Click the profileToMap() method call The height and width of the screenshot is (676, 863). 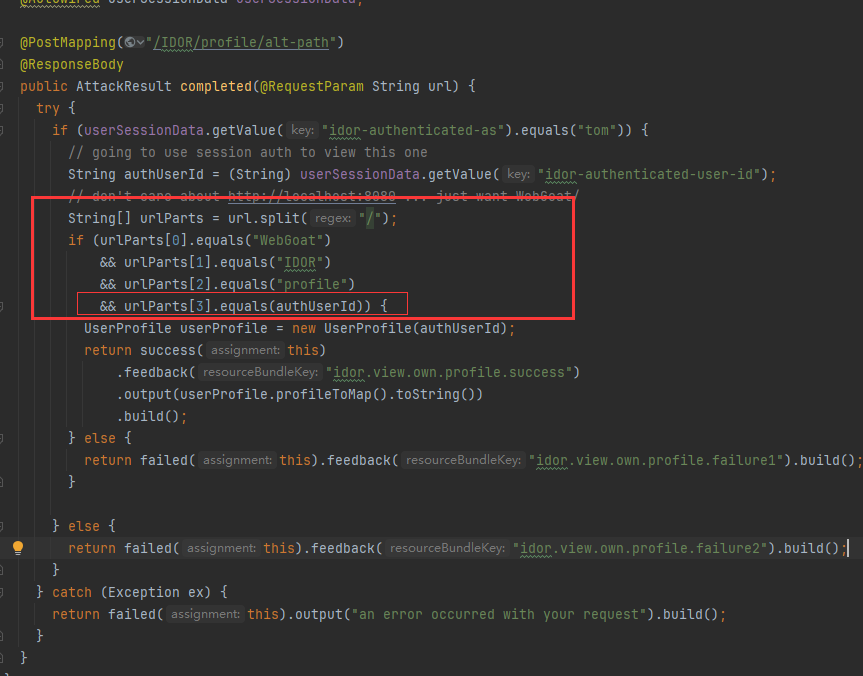click(x=332, y=395)
